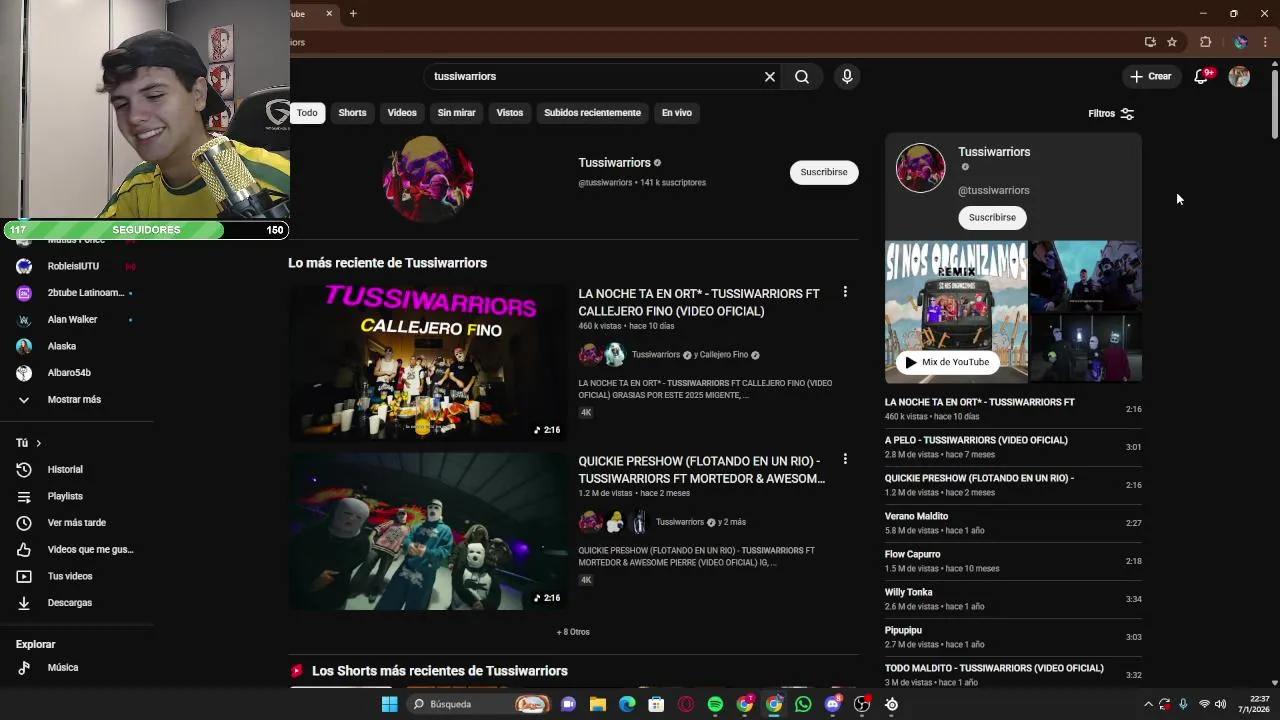Open the QUICKIE PRESHOW video thumbnail

(x=428, y=531)
